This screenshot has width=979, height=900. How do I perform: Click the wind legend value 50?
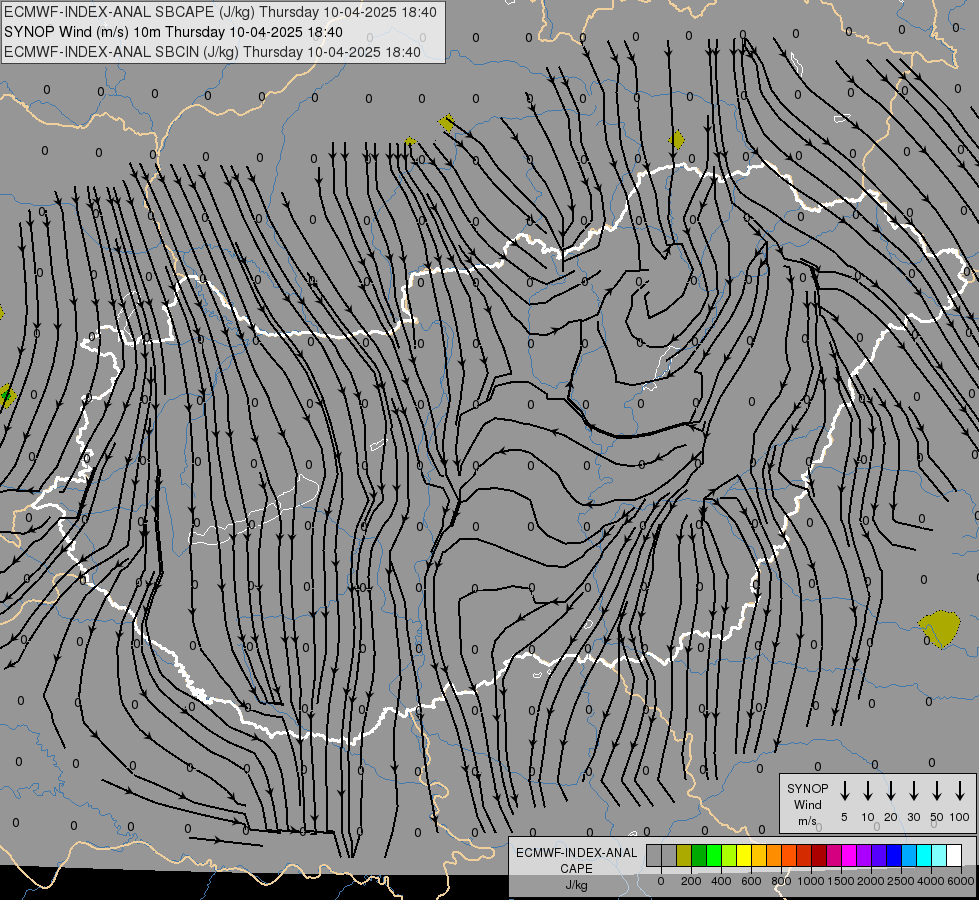tap(937, 817)
